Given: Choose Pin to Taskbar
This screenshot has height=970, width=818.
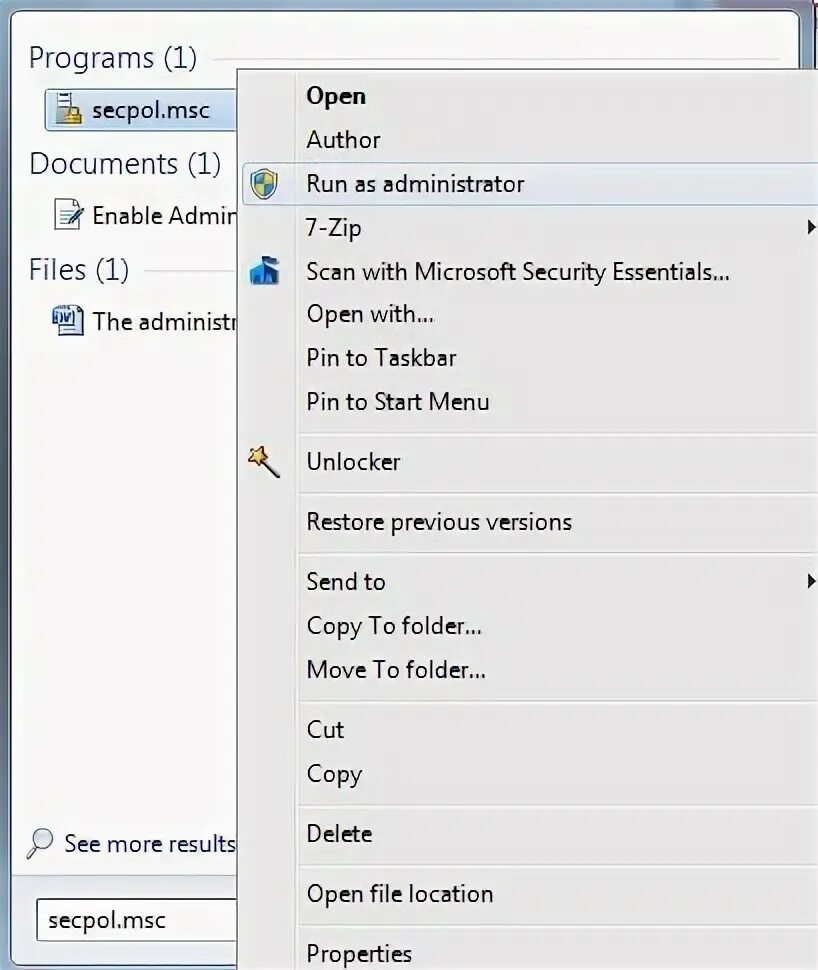Looking at the screenshot, I should [x=381, y=358].
